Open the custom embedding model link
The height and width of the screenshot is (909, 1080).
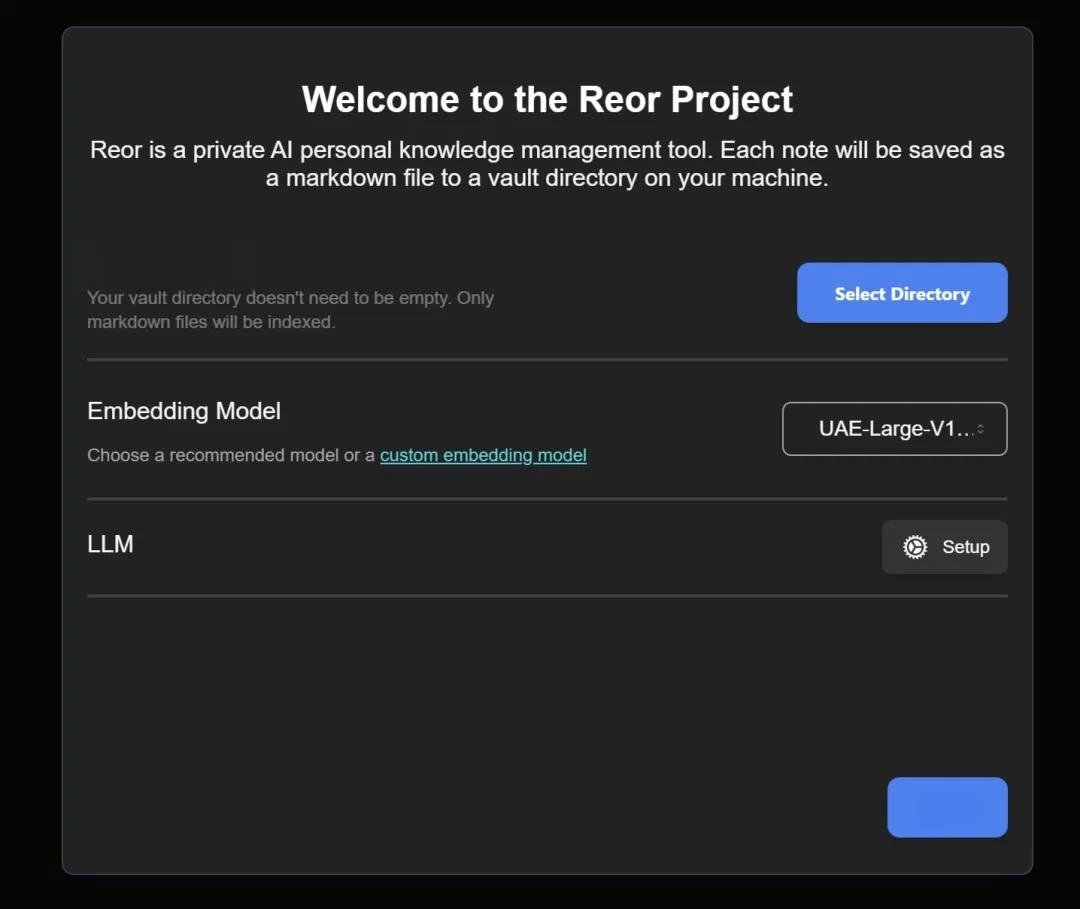click(x=483, y=455)
